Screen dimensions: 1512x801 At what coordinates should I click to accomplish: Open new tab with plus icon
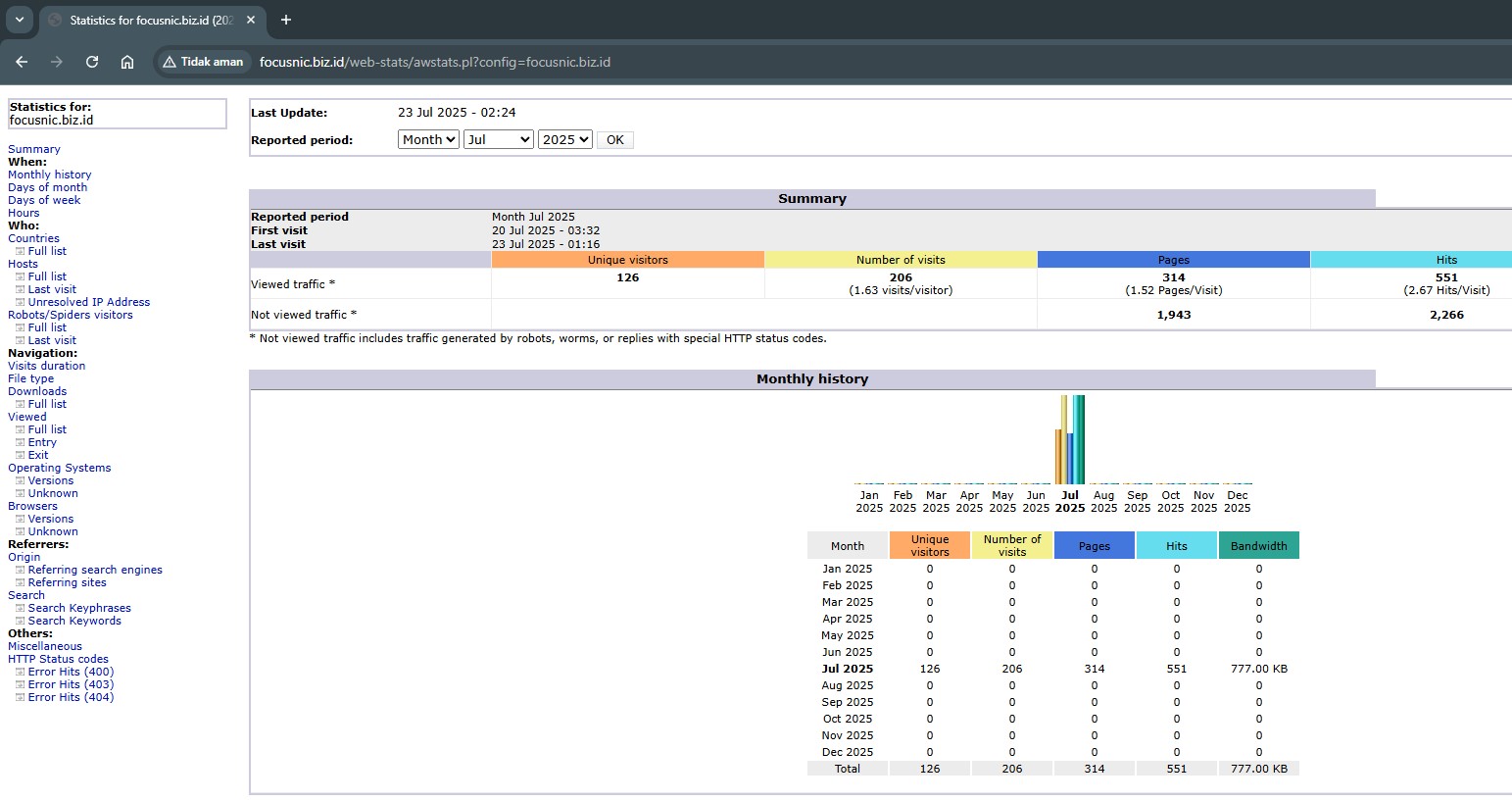(286, 20)
